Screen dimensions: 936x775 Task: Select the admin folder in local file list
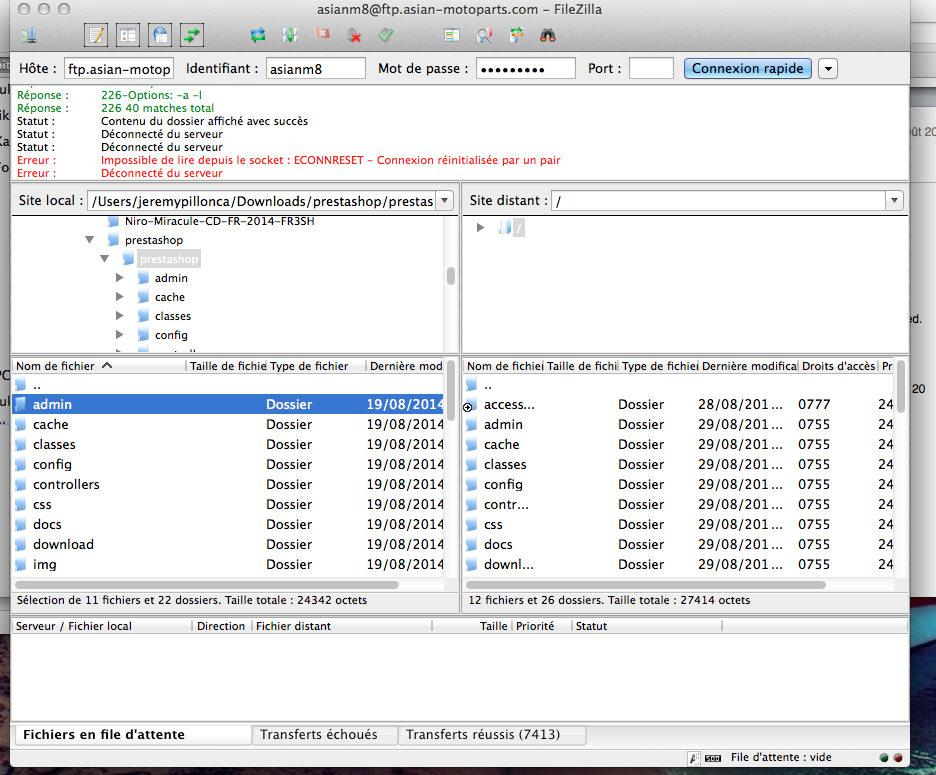(228, 404)
